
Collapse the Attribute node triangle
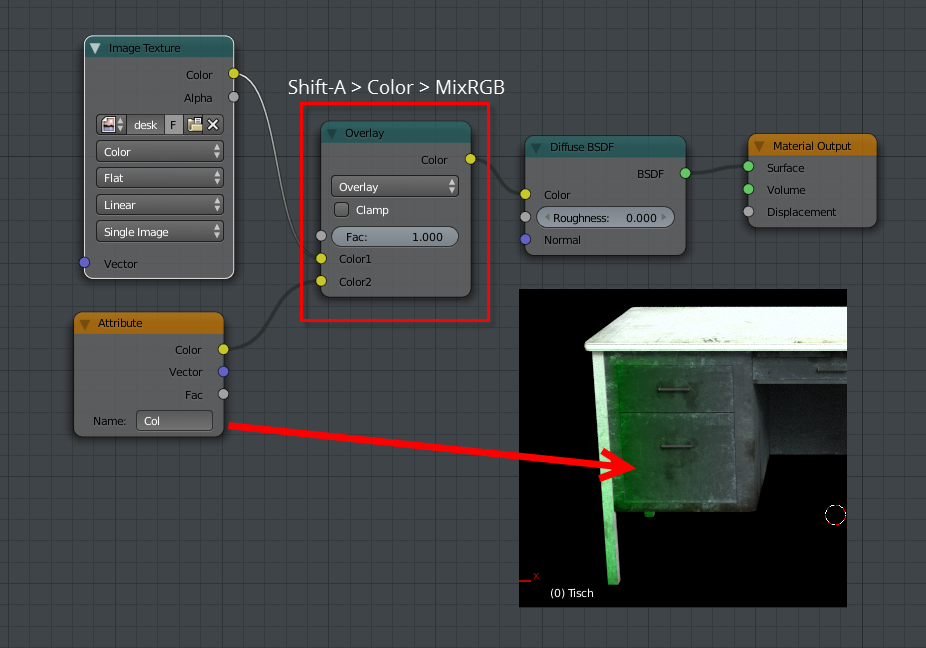(x=84, y=324)
